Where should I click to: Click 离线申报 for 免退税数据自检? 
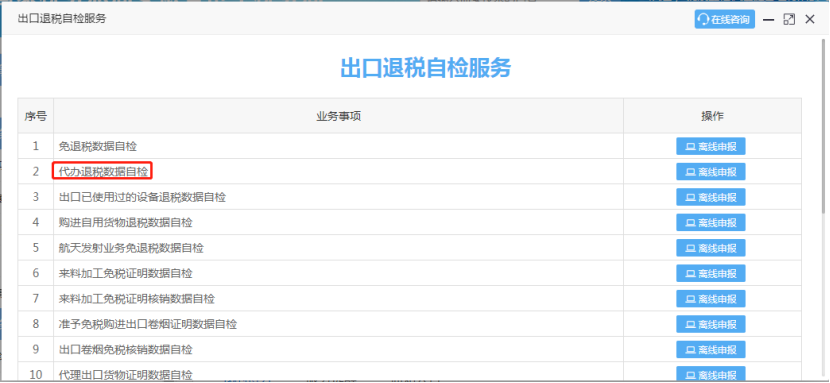tap(710, 146)
